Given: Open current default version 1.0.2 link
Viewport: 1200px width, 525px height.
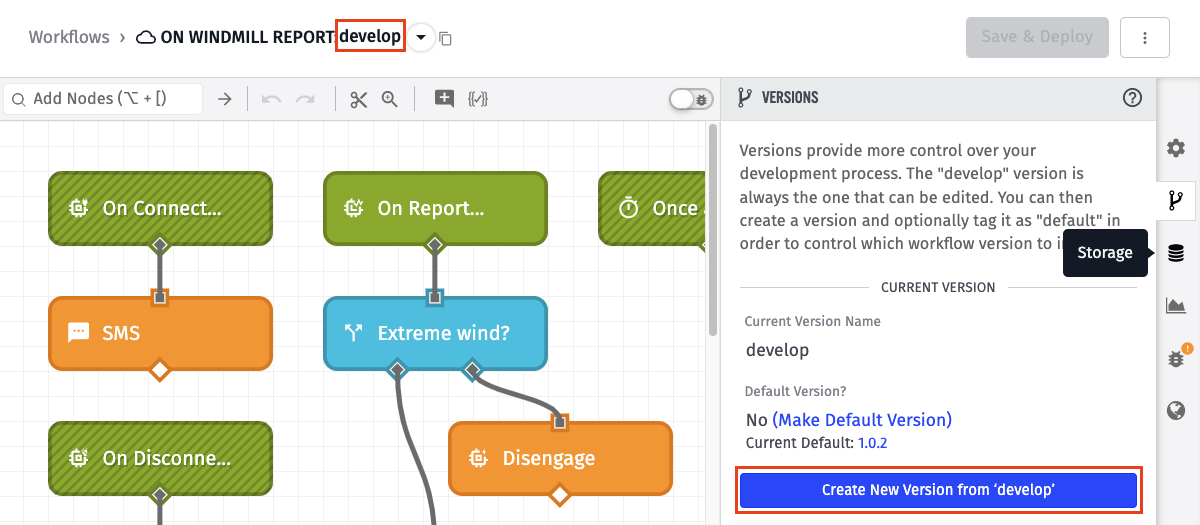Looking at the screenshot, I should (871, 442).
